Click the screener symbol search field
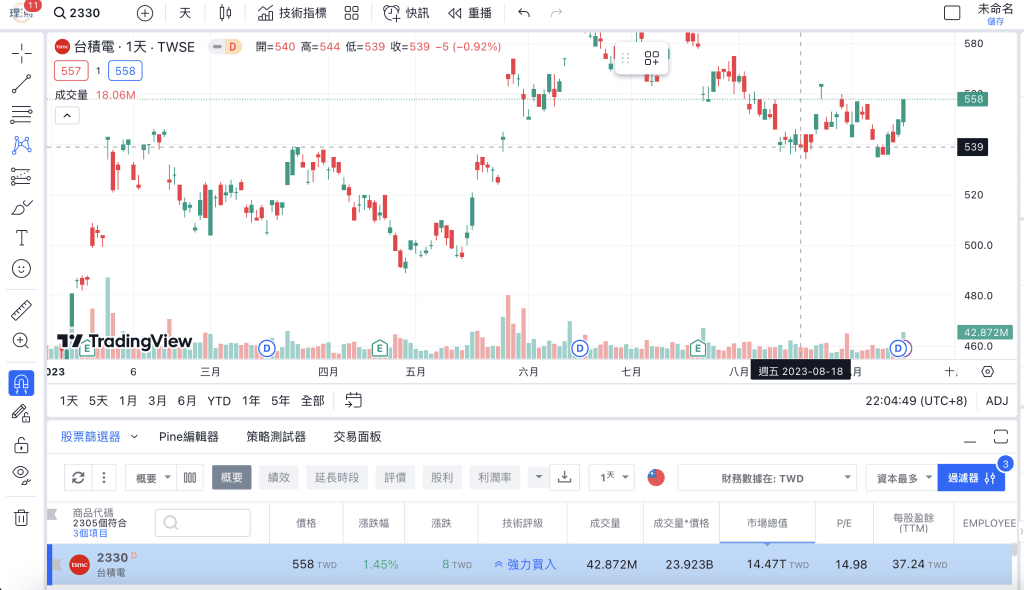The width and height of the screenshot is (1024, 590). [x=202, y=523]
